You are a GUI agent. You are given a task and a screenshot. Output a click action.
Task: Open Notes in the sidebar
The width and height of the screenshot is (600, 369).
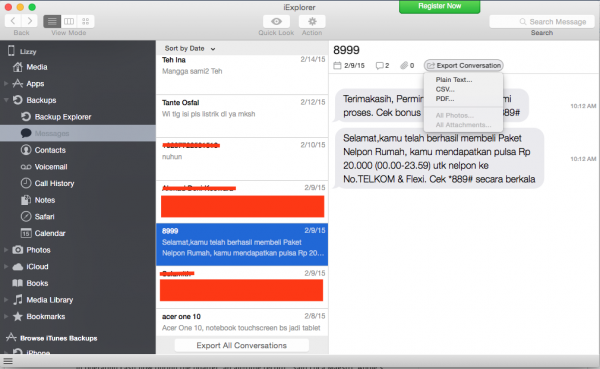click(44, 200)
